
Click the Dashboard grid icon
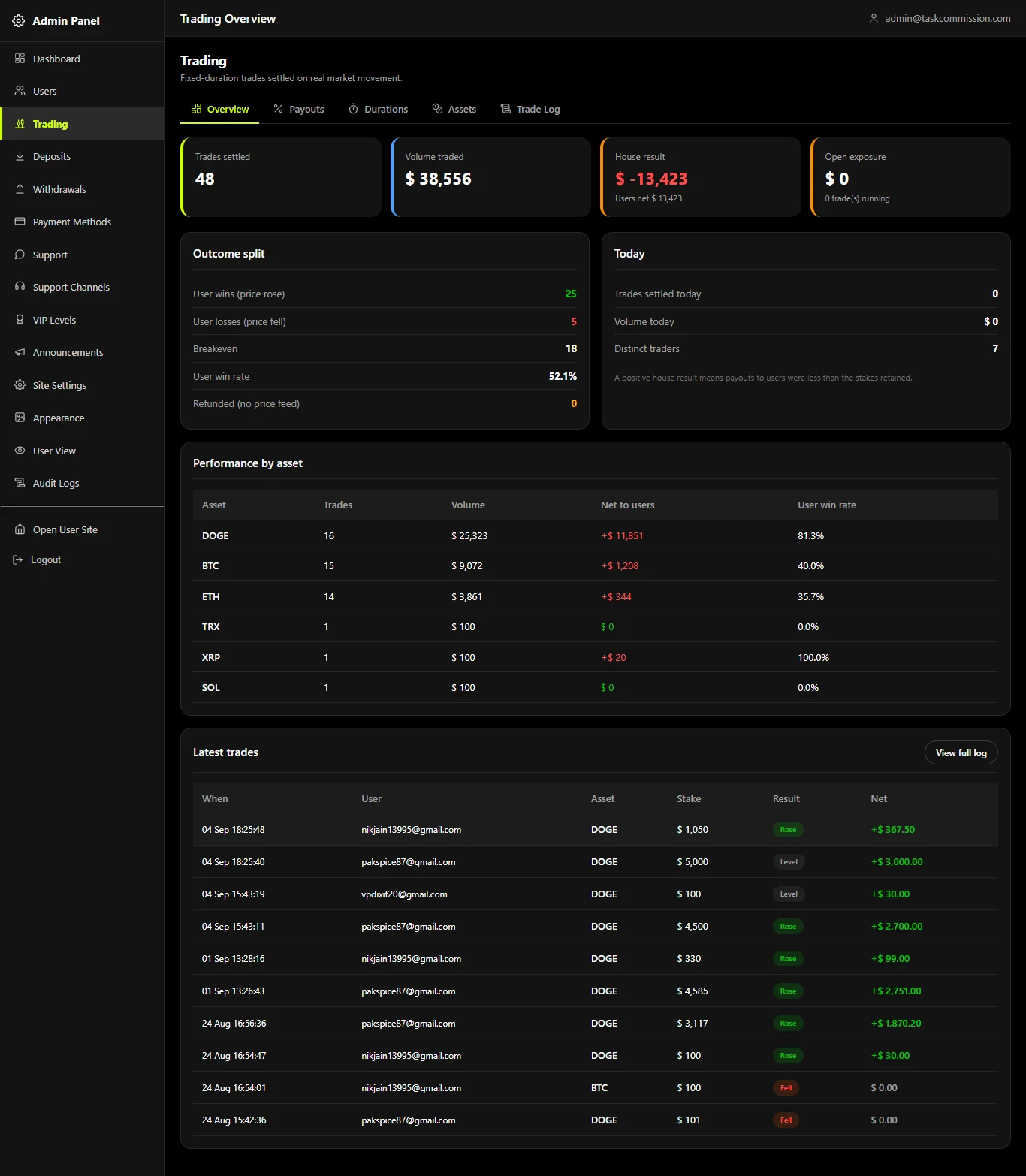click(20, 59)
